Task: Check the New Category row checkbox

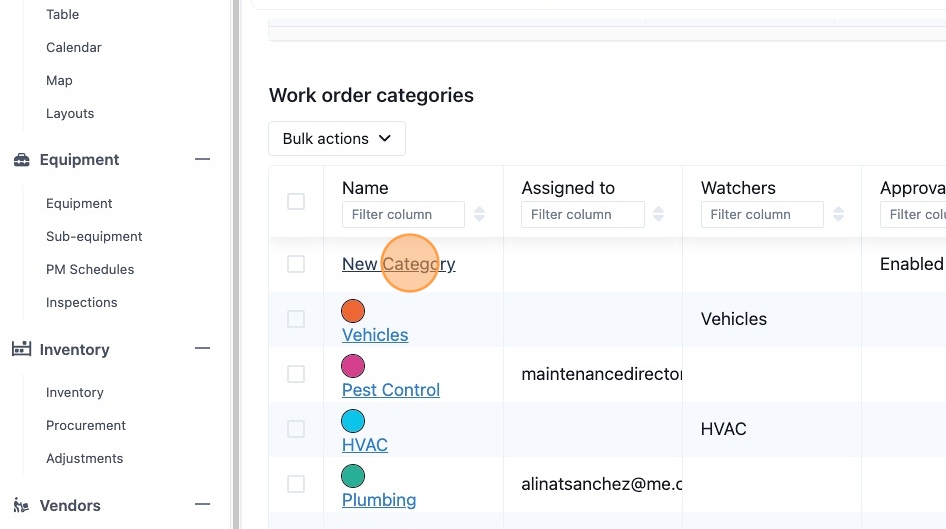Action: [296, 264]
